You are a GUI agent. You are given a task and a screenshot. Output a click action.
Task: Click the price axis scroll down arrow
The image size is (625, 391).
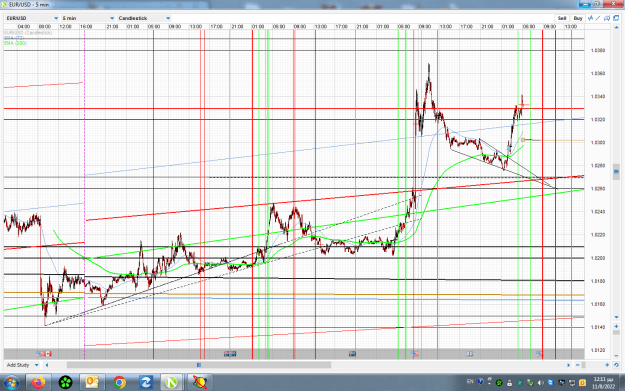coord(616,317)
